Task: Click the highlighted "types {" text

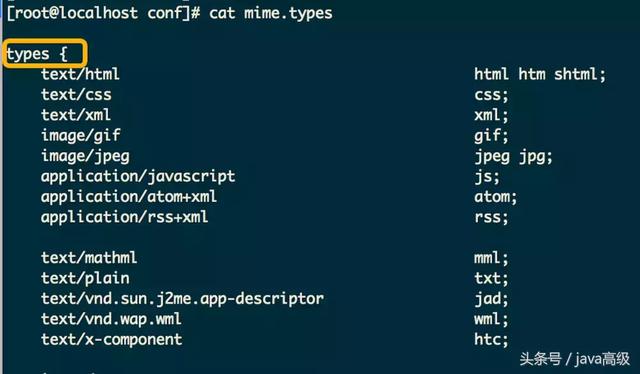Action: coord(37,54)
